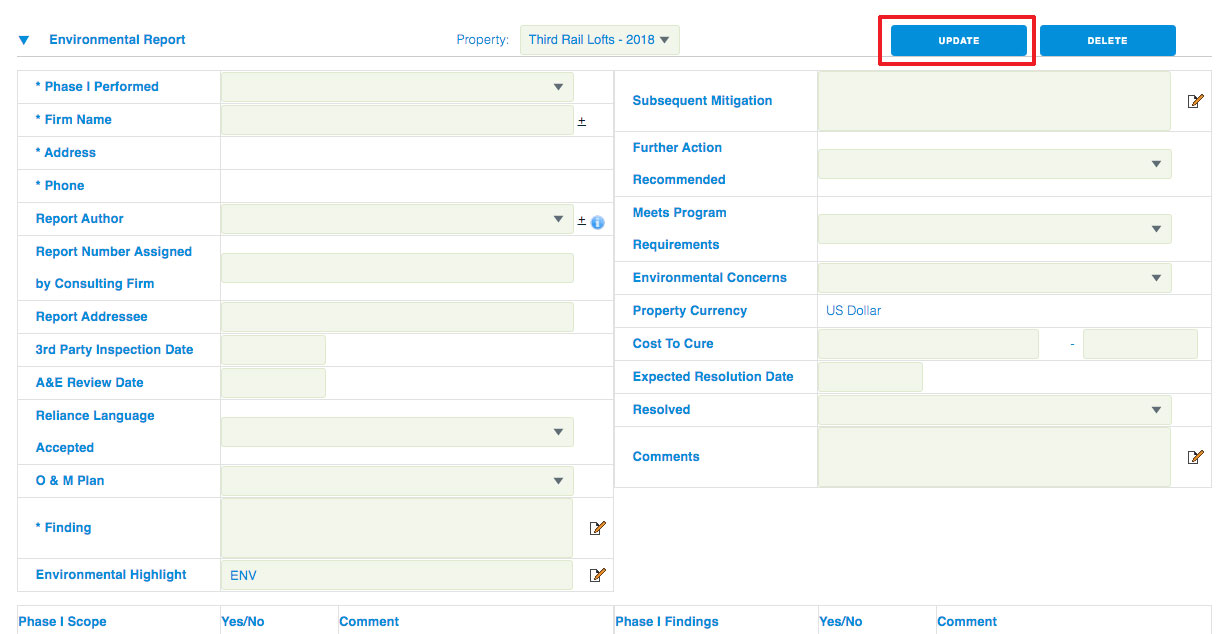
Task: Click the Phase I Findings column header
Action: coord(667,622)
